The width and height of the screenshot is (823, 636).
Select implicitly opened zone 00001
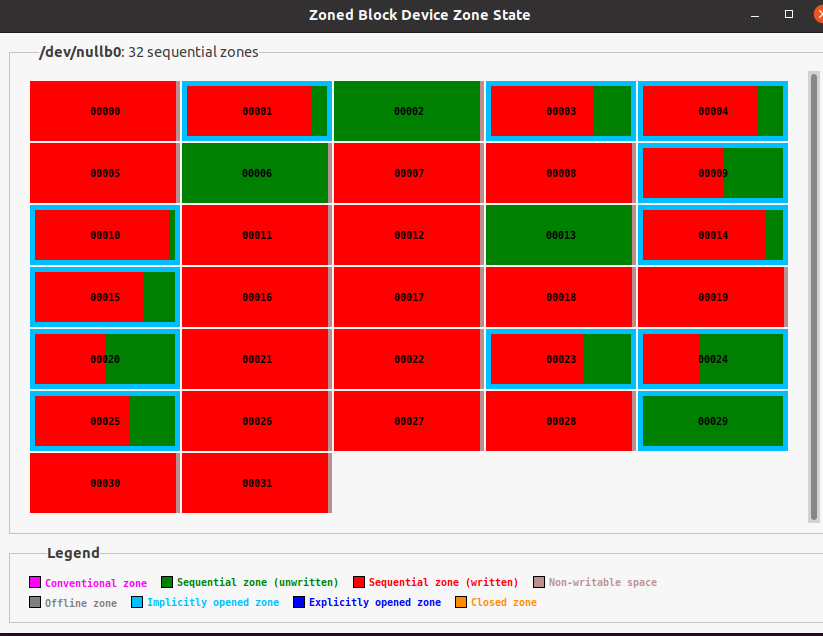coord(257,111)
